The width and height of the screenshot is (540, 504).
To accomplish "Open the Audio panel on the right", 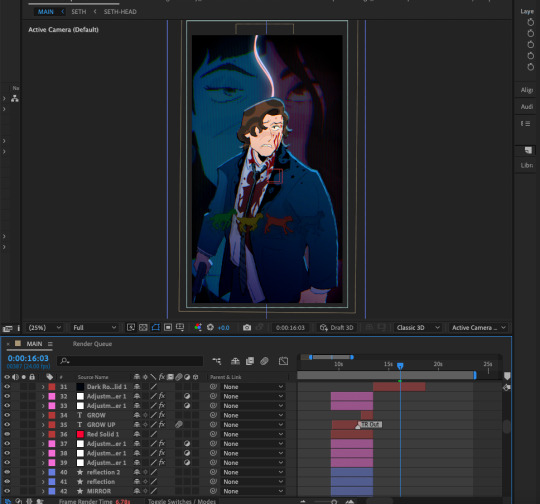I will [x=527, y=107].
